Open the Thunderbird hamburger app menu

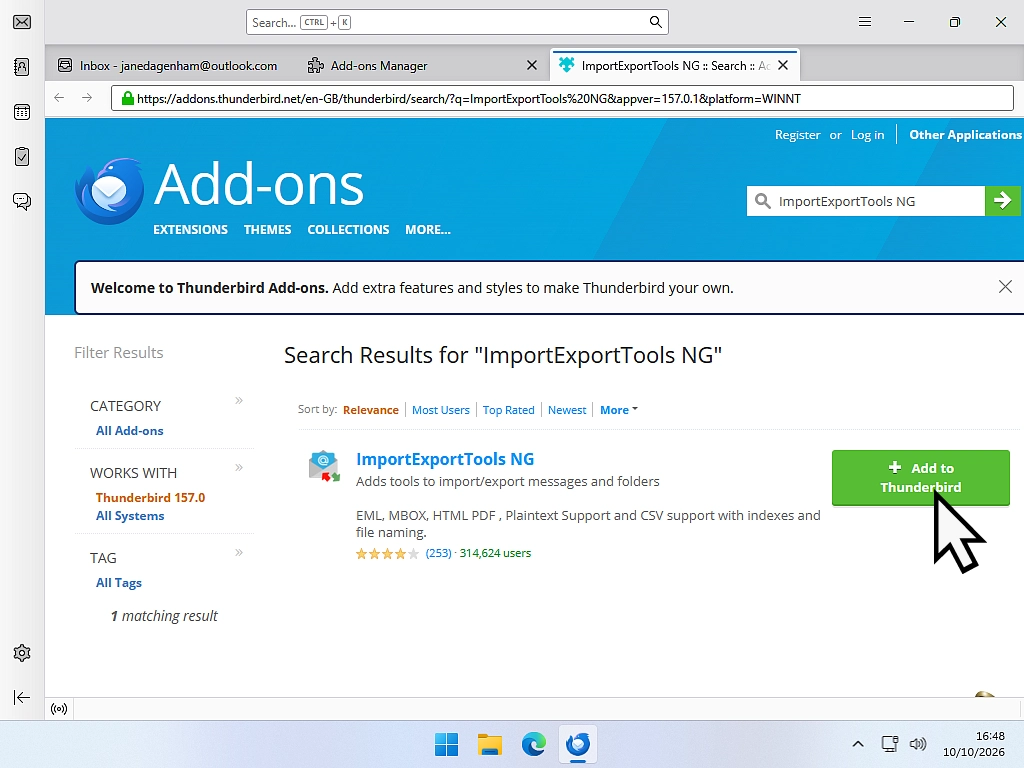pos(865,22)
